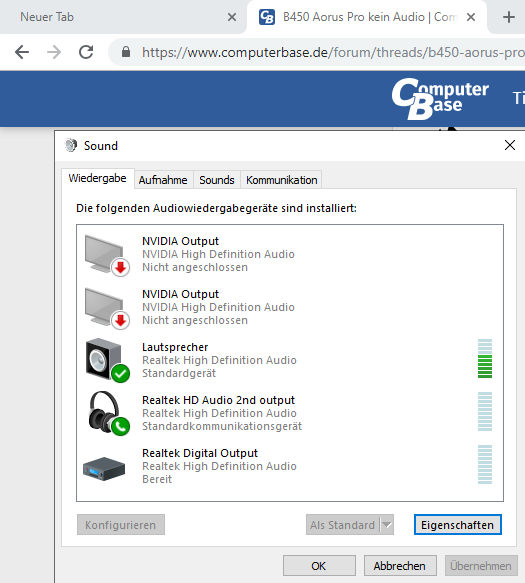Select 'Lautsprecher' device name text
525x583 pixels.
[175, 347]
